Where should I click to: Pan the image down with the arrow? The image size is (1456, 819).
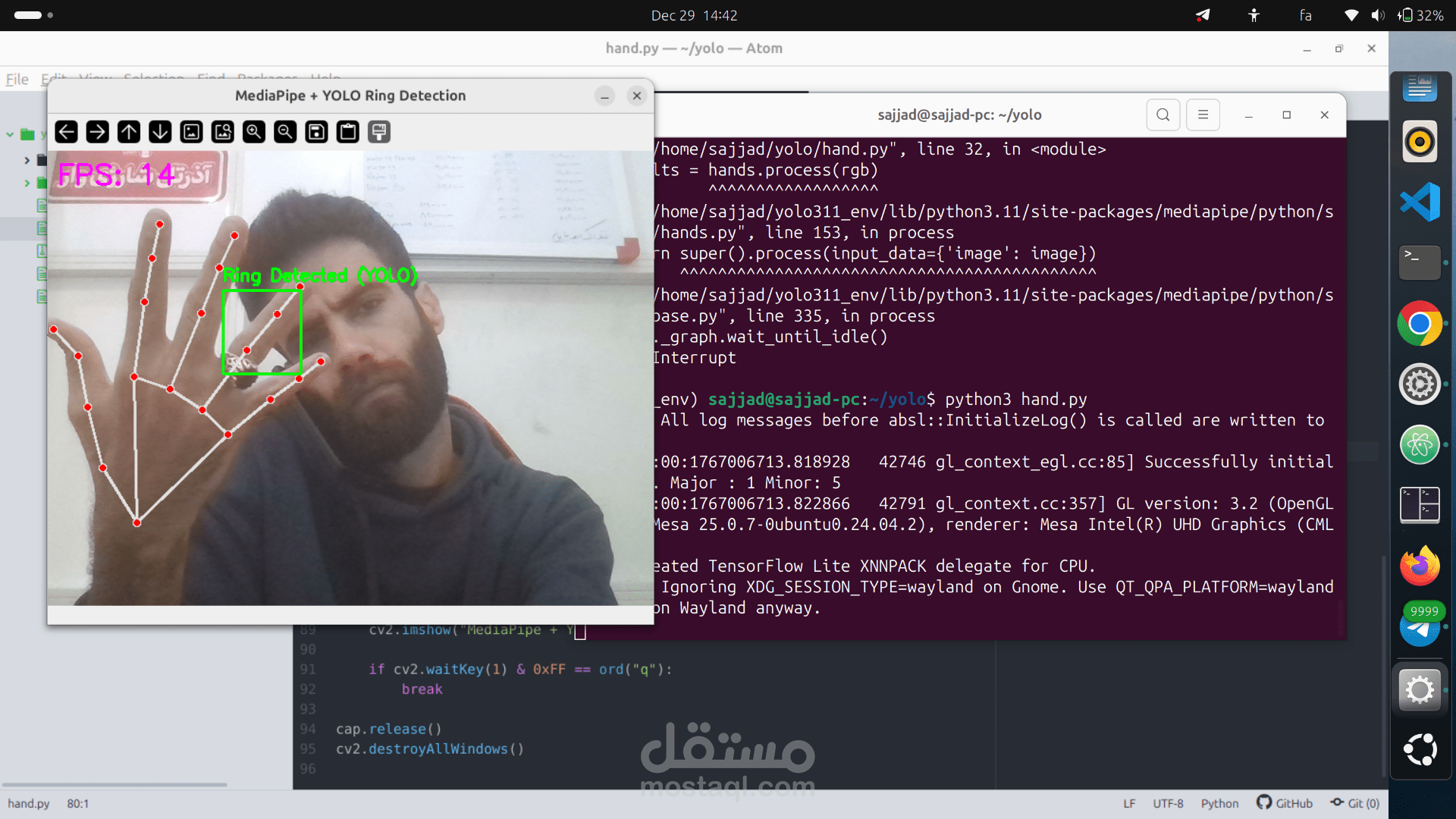click(160, 132)
